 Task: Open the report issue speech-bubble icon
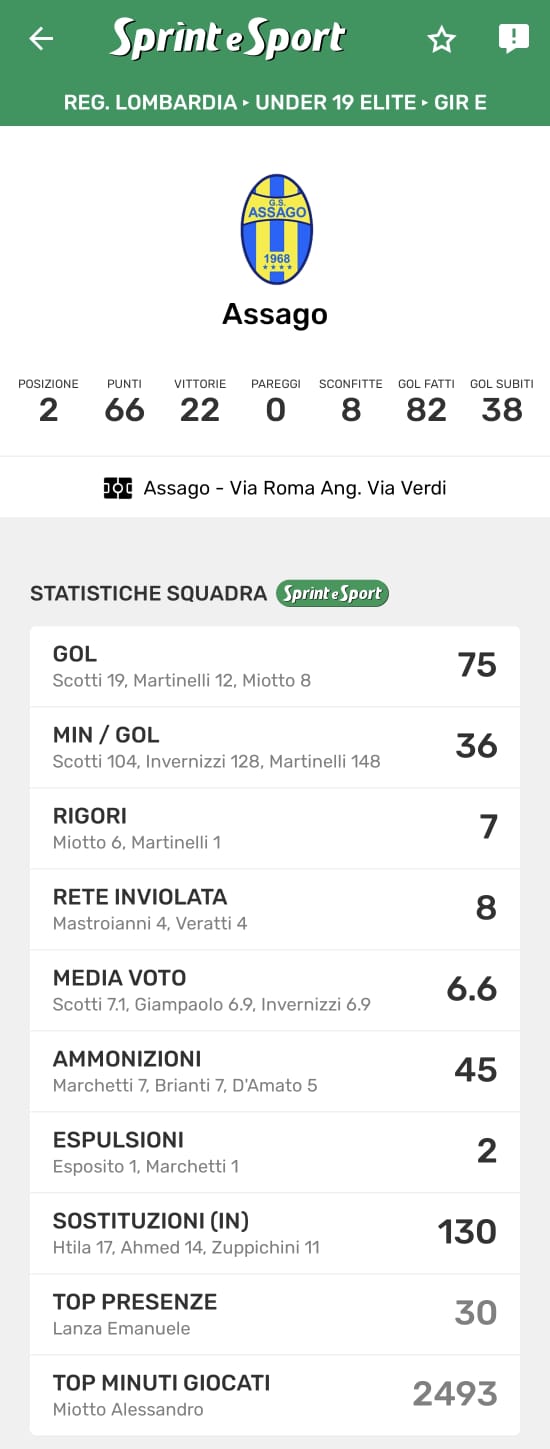(514, 39)
